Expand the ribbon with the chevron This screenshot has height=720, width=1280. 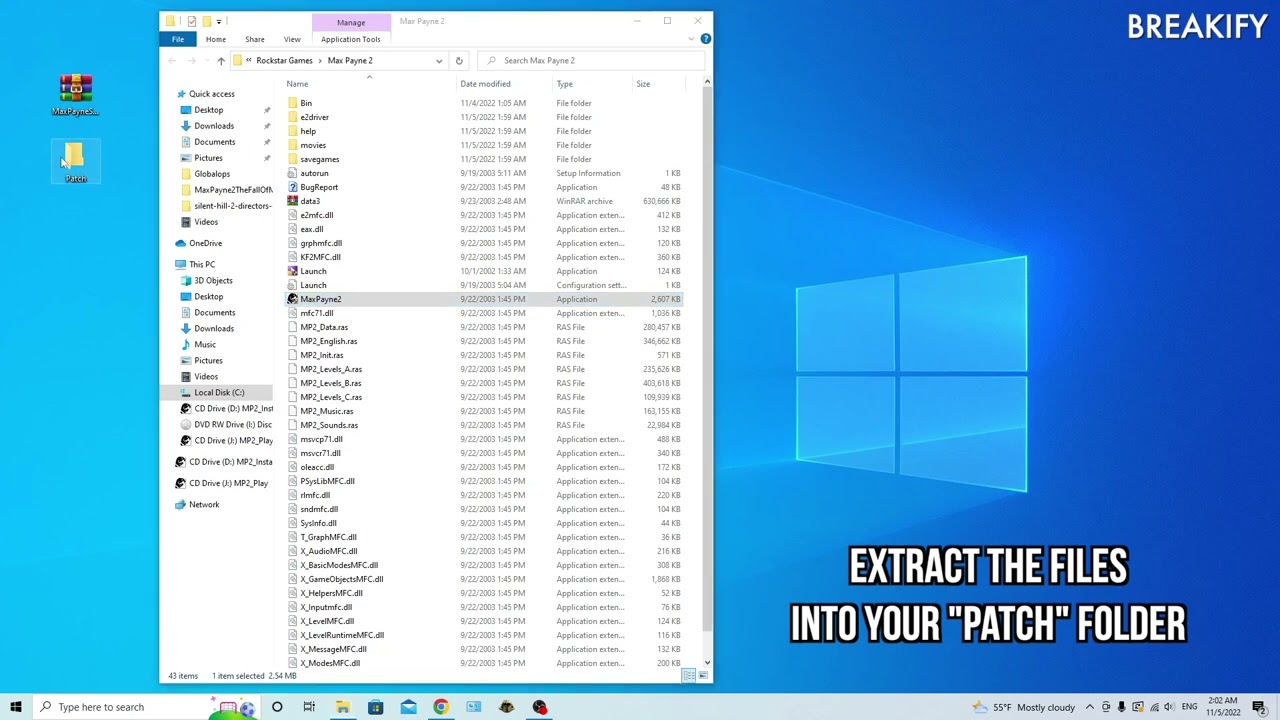point(691,39)
